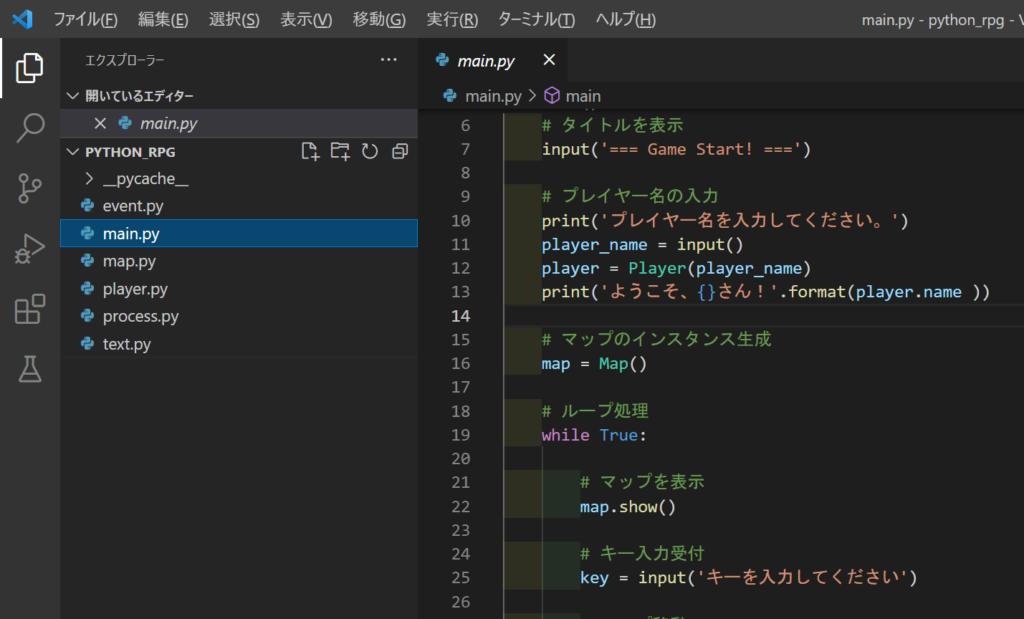Screen dimensions: 1024x619
Task: Open the Extensions view
Action: coord(30,311)
